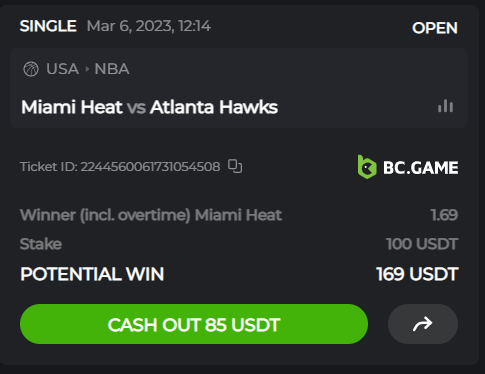485x374 pixels.
Task: Click the SINGLE bet type label
Action: [x=48, y=26]
